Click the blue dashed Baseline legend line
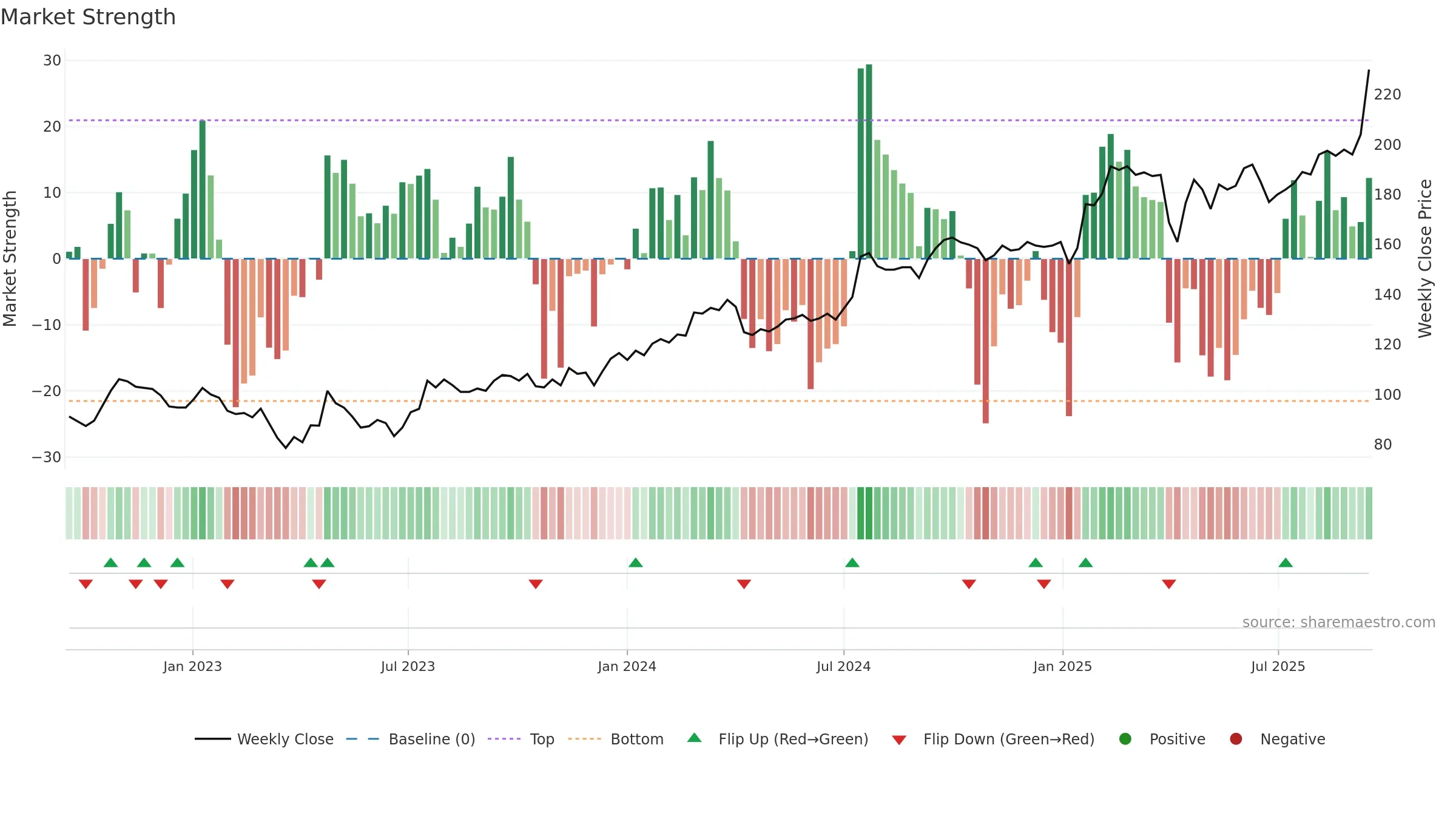 point(363,739)
